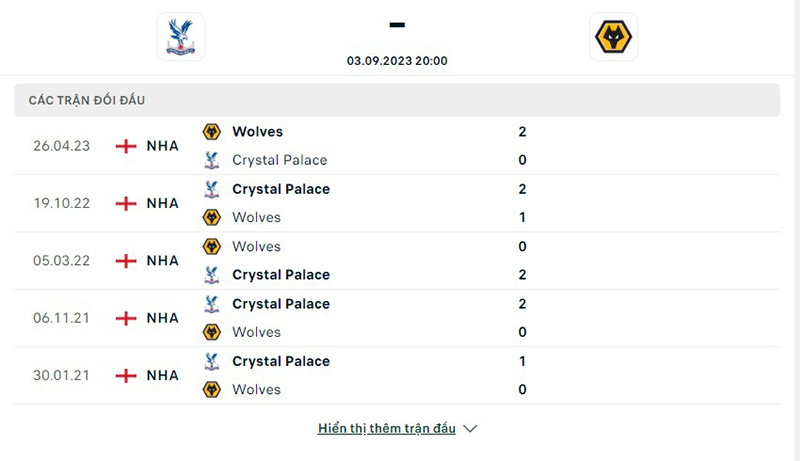
Task: Click the England flag beside 06.11.21
Action: click(x=126, y=318)
